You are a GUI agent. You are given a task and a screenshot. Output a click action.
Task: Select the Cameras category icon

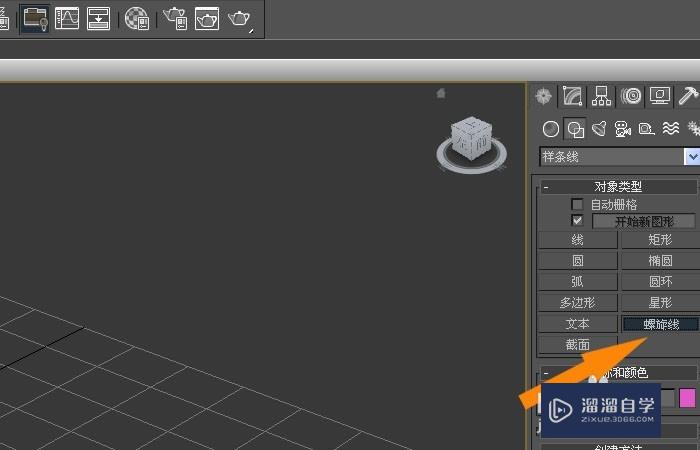623,129
